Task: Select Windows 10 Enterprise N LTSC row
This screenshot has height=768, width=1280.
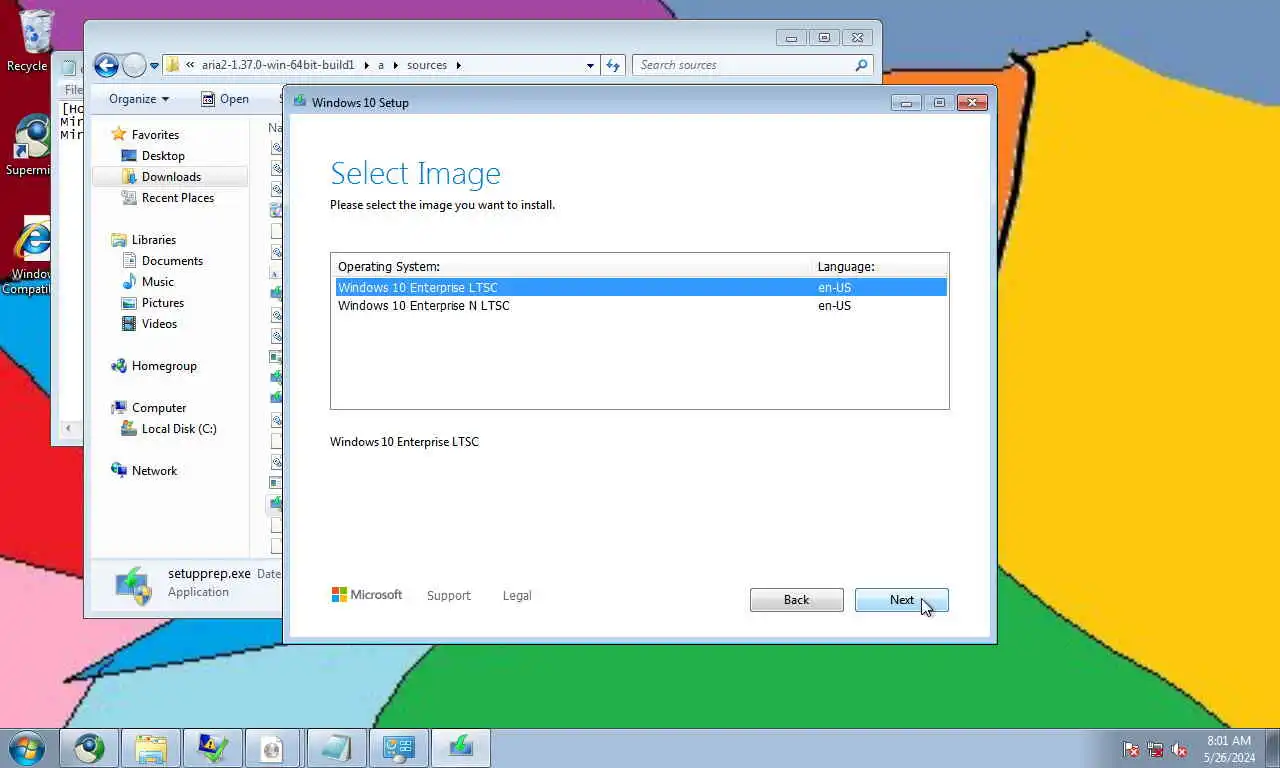Action: pos(640,306)
